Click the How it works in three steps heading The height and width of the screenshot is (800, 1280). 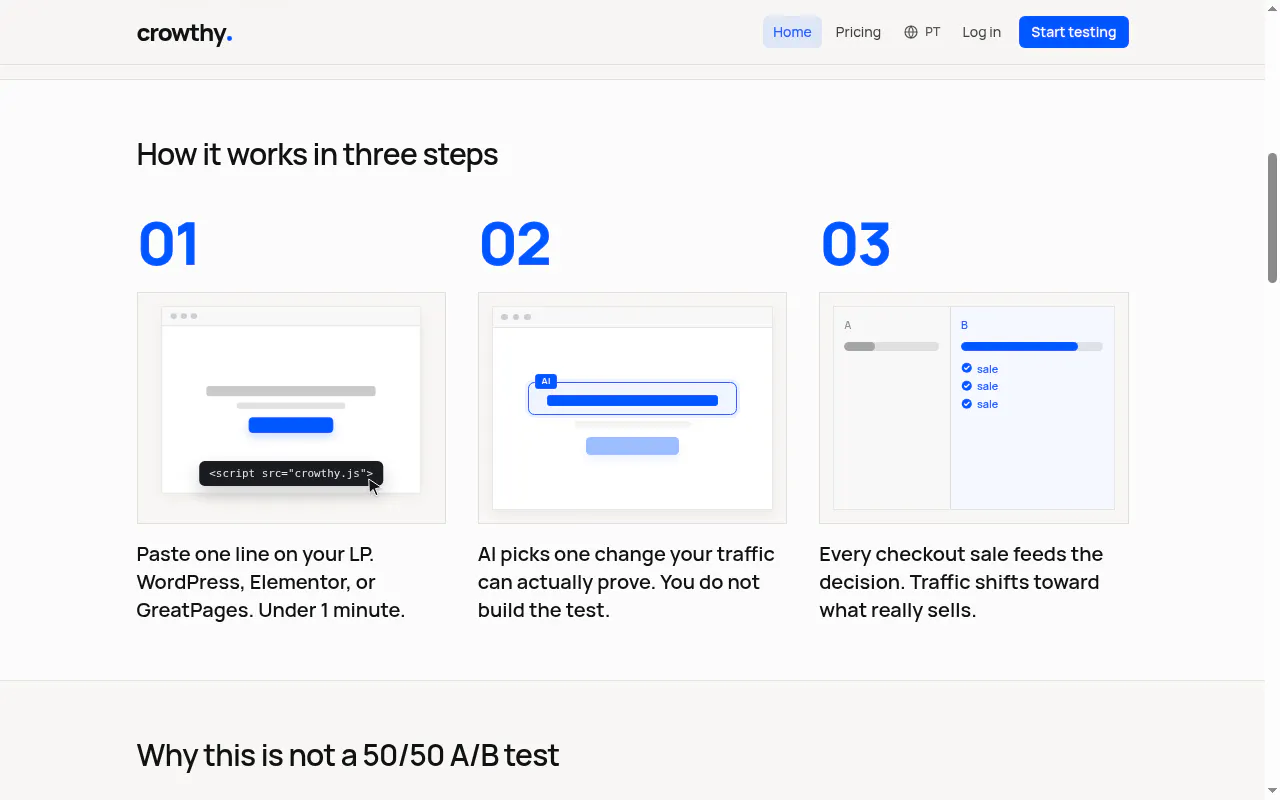(x=317, y=155)
